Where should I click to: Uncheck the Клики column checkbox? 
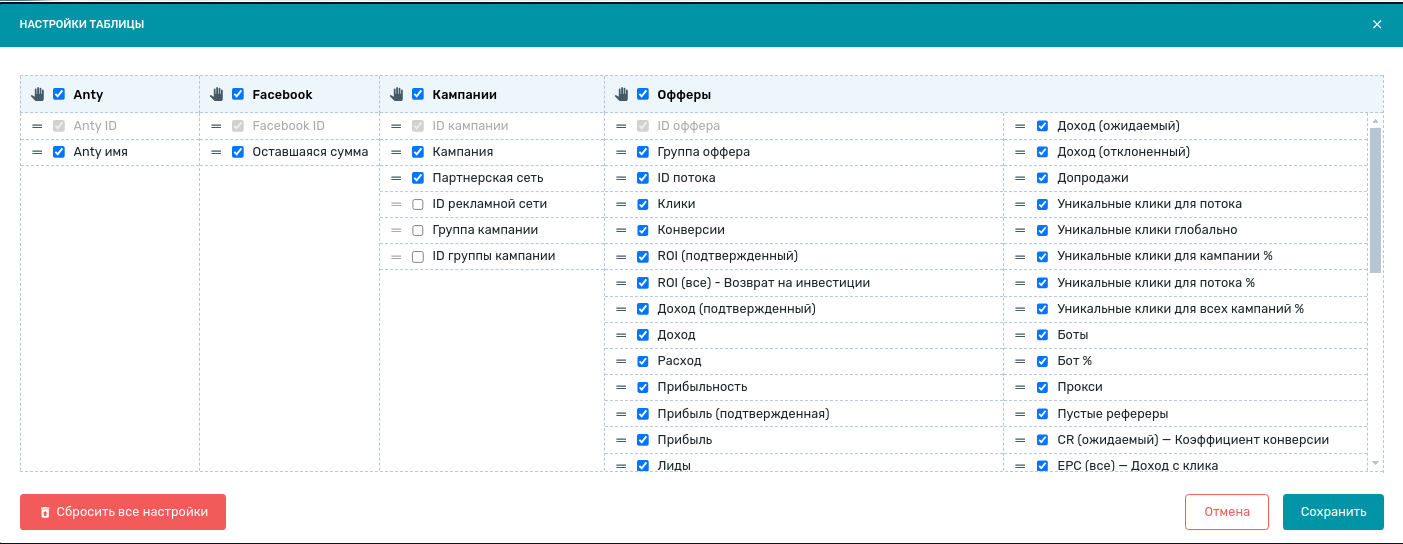click(643, 204)
